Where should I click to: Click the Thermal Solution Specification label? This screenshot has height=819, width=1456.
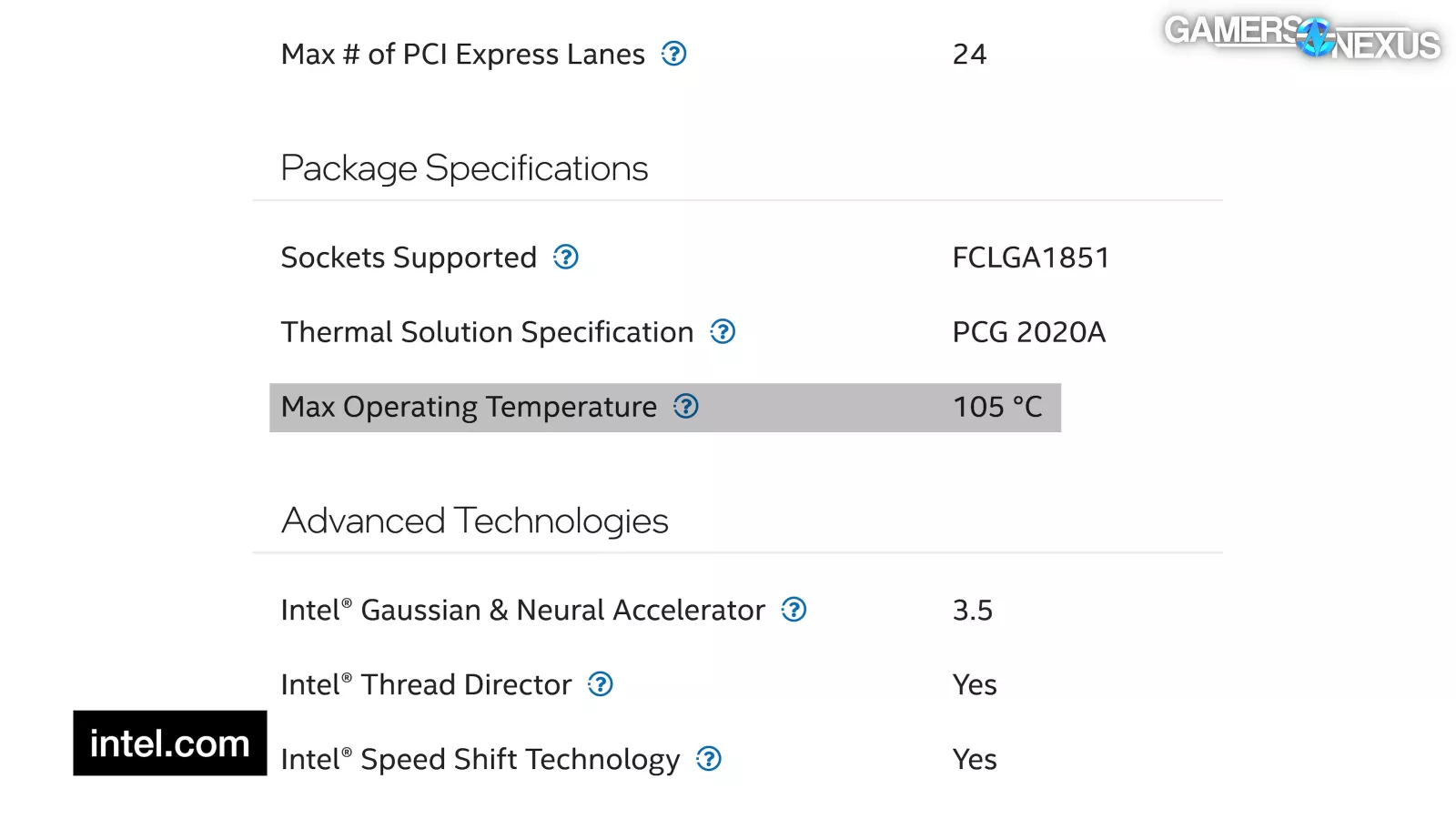coord(487,332)
